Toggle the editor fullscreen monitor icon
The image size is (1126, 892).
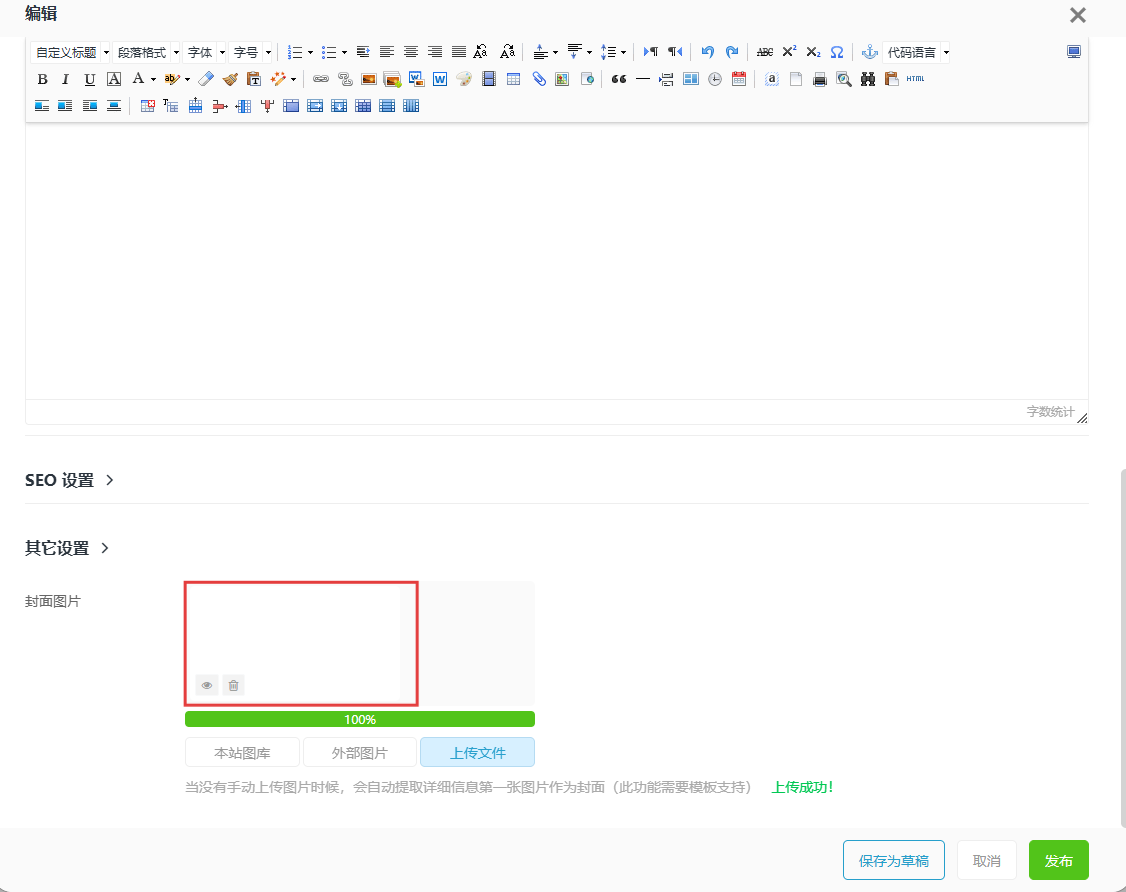click(x=1074, y=52)
